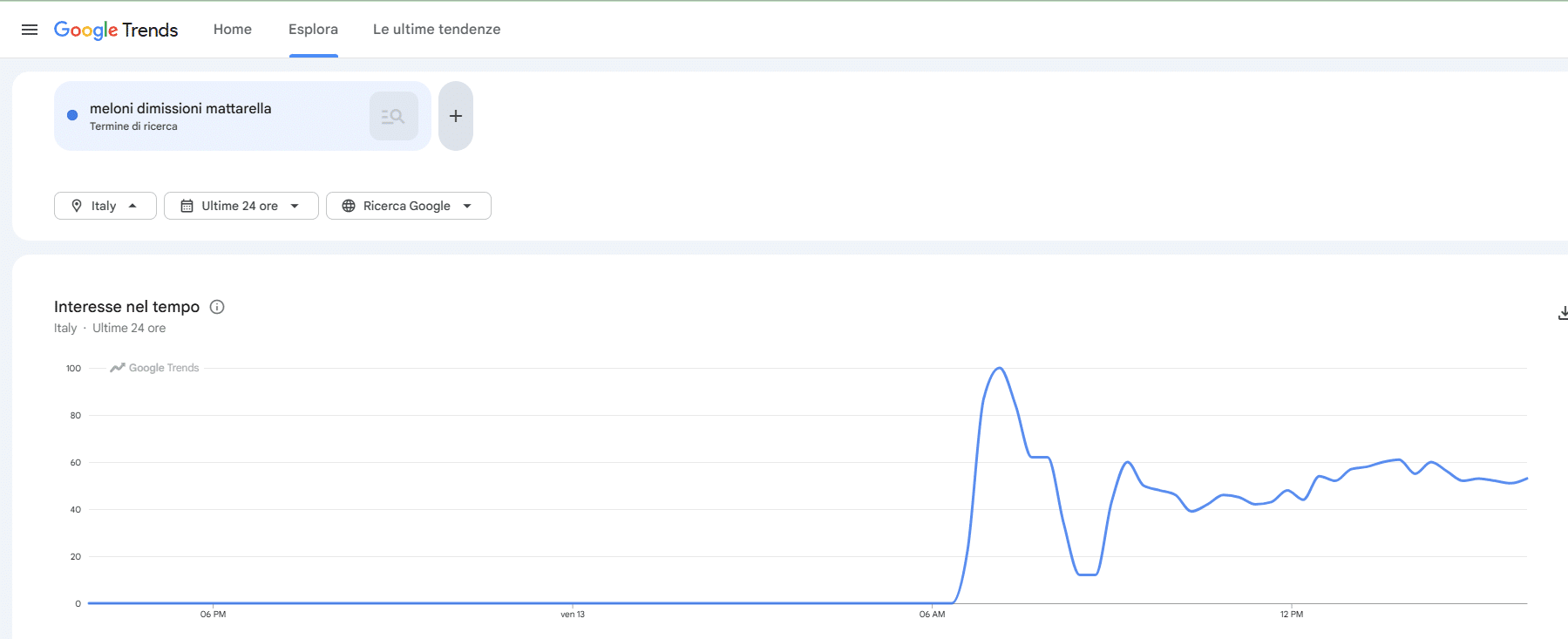1568x639 pixels.
Task: Select the Esplora tab
Action: pyautogui.click(x=313, y=30)
